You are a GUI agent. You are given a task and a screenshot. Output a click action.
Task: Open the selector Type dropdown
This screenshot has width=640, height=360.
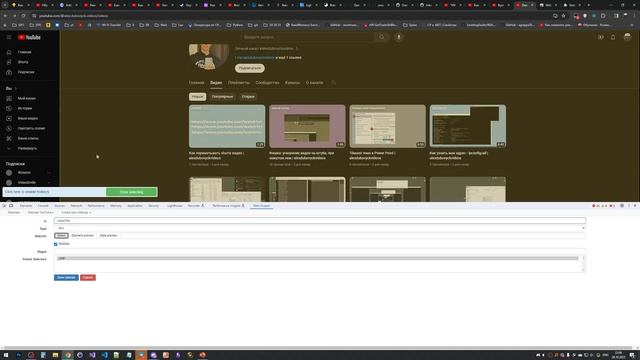tap(320, 228)
